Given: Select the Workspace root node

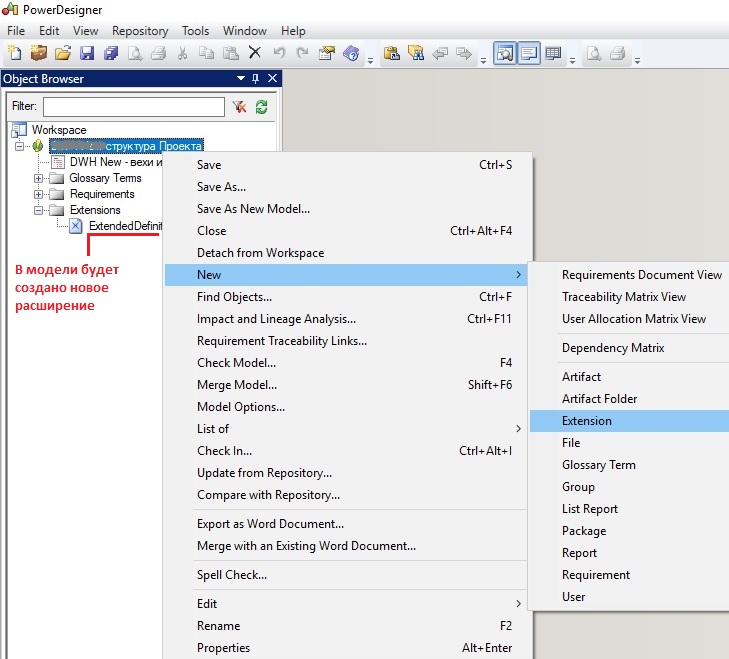Looking at the screenshot, I should coord(59,130).
